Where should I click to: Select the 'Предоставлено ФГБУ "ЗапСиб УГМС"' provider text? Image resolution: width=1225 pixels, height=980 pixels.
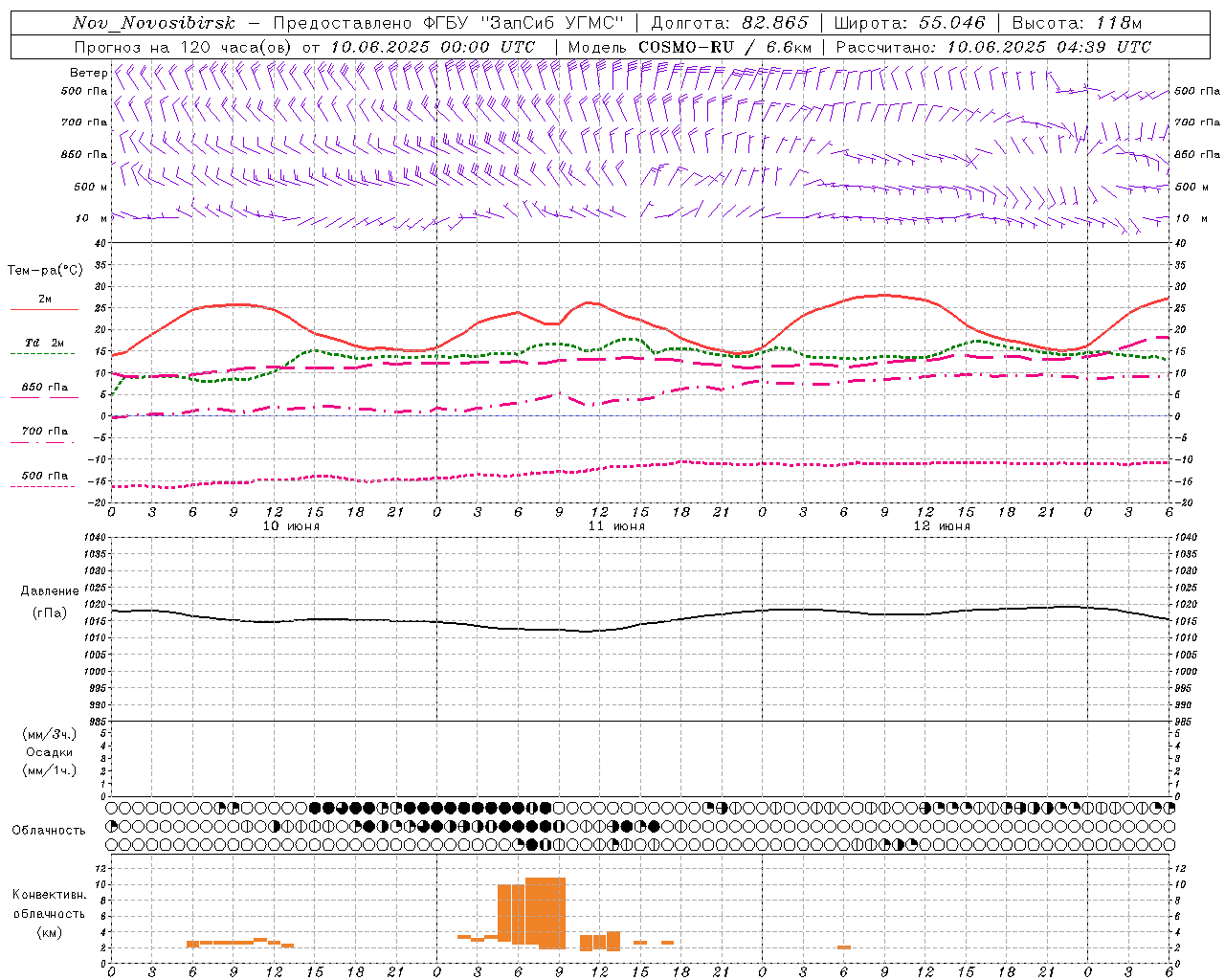tap(448, 23)
